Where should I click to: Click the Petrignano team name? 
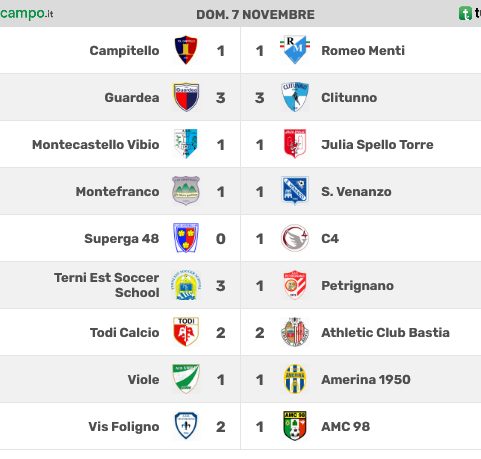(x=357, y=286)
